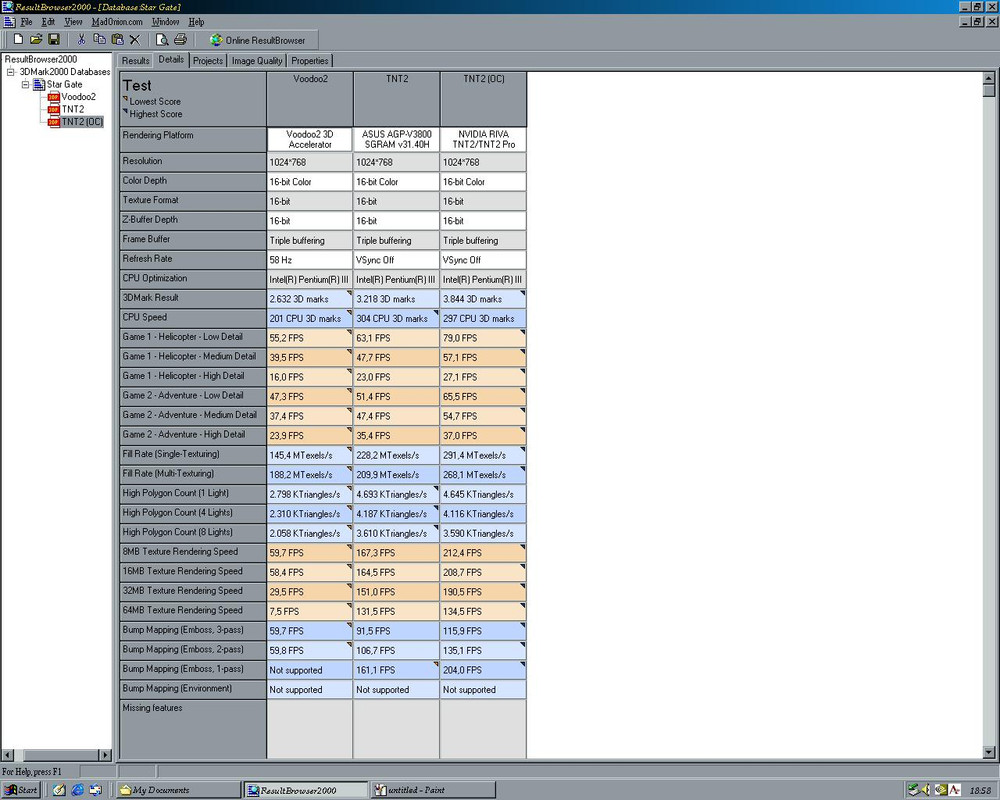Click the Voodoo2 column header
This screenshot has height=800, width=1000.
pos(310,99)
